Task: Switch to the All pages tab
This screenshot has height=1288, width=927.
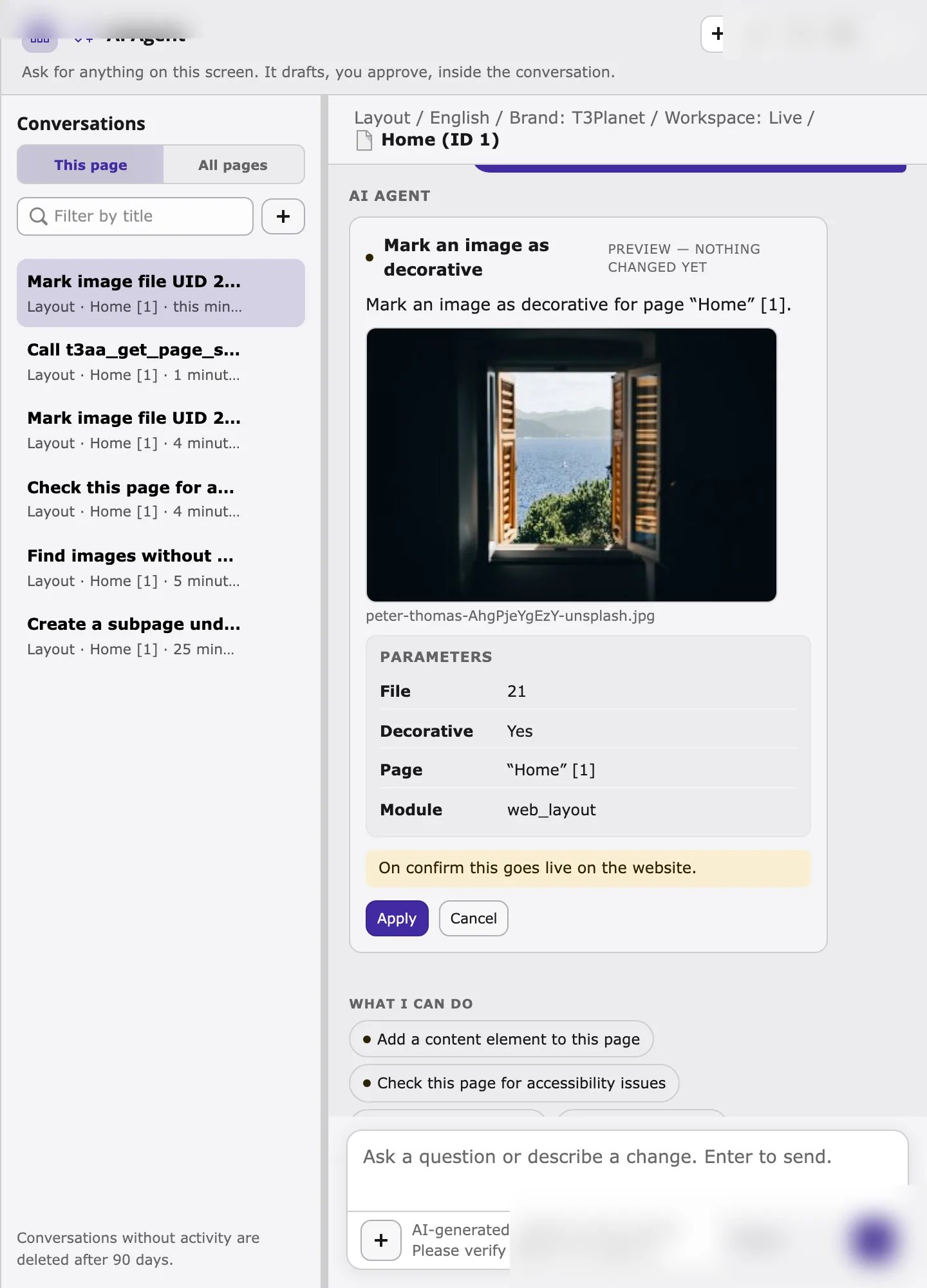Action: [233, 165]
